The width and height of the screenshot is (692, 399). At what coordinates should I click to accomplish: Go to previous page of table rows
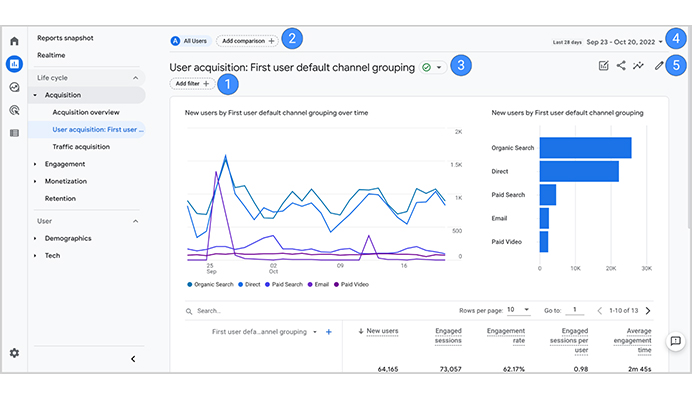pos(599,311)
